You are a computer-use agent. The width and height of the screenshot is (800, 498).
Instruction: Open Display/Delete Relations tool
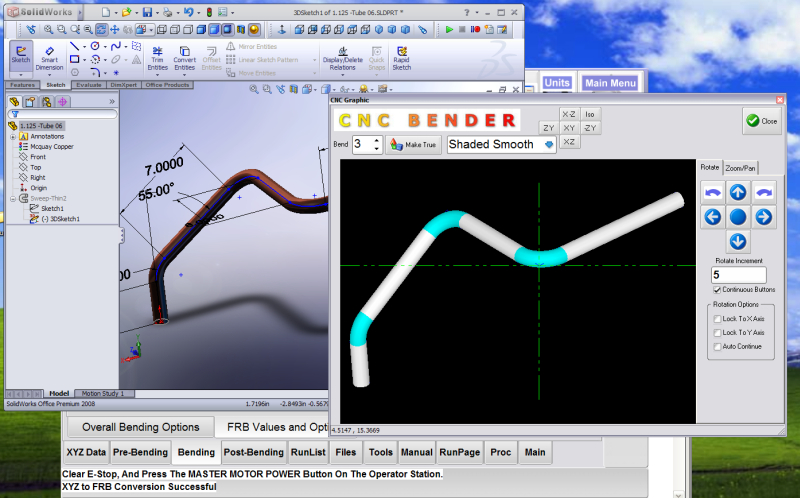342,58
